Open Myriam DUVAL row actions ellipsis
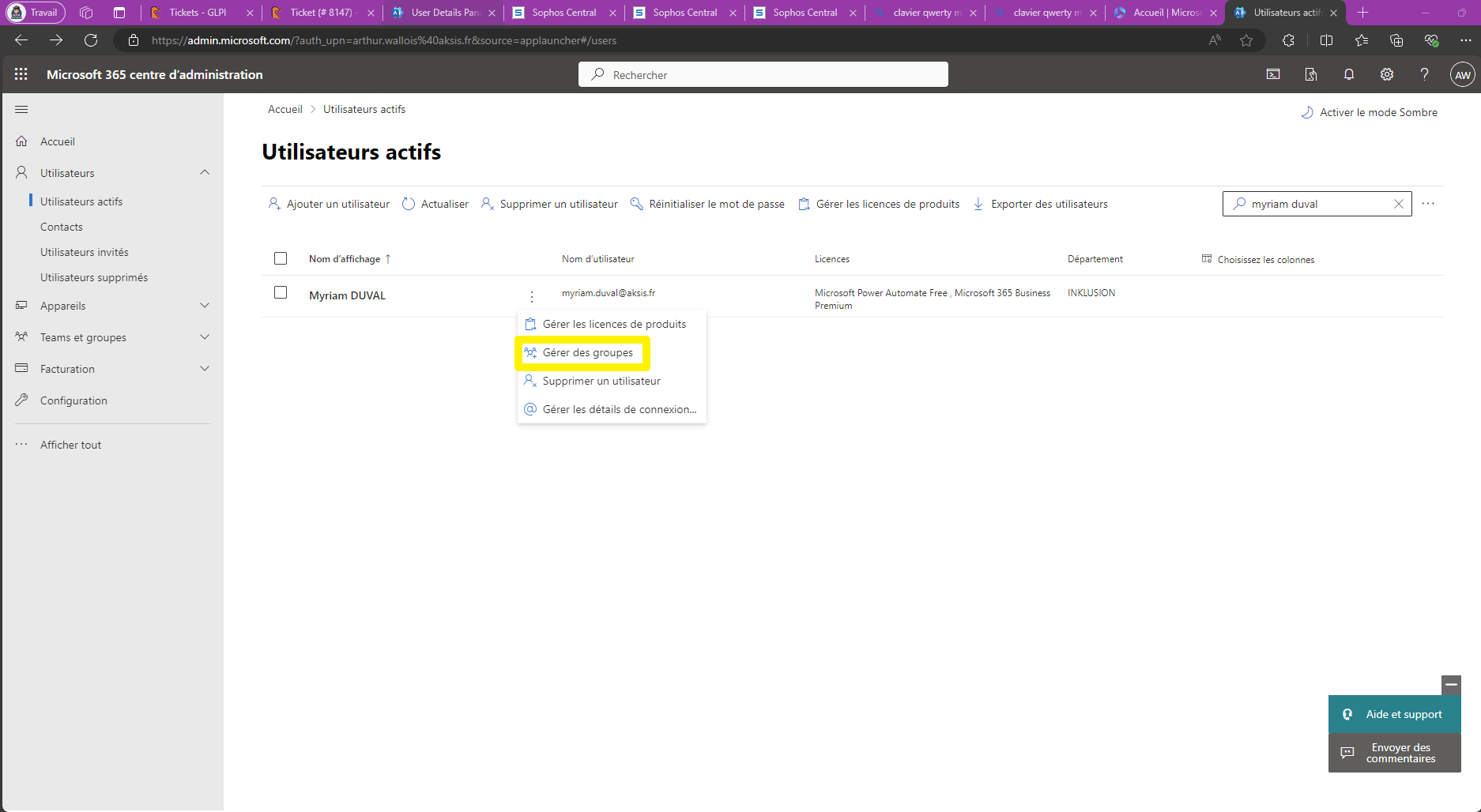1481x812 pixels. (532, 296)
